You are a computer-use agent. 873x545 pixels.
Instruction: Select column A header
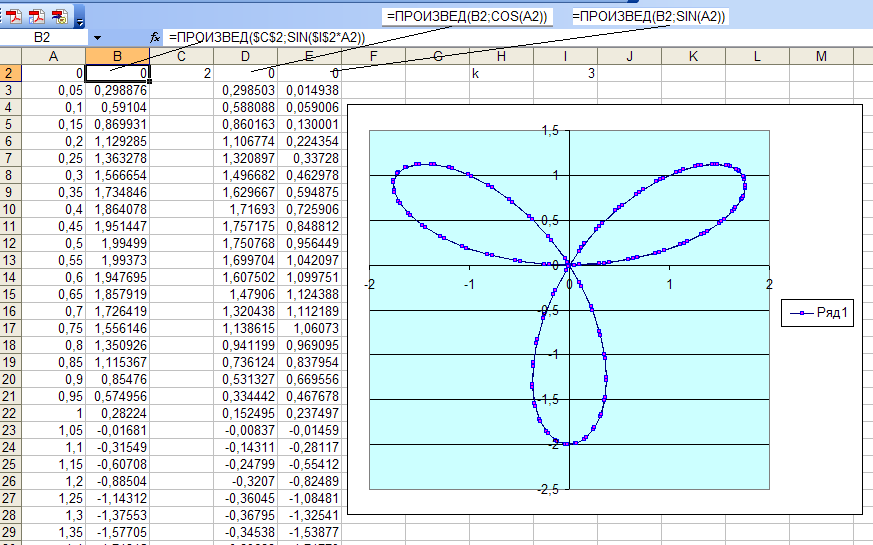[53, 56]
